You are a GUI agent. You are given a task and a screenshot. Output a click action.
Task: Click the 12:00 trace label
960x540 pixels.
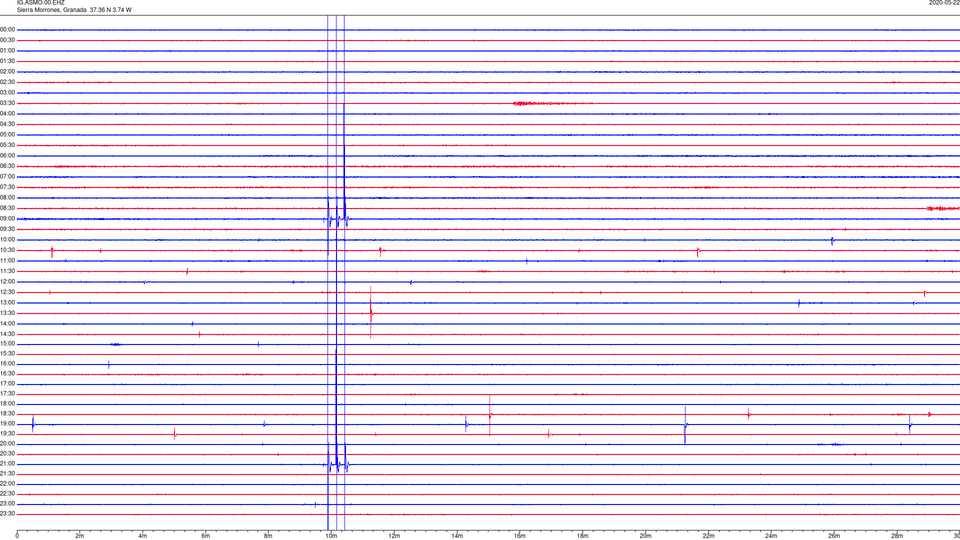click(7, 282)
